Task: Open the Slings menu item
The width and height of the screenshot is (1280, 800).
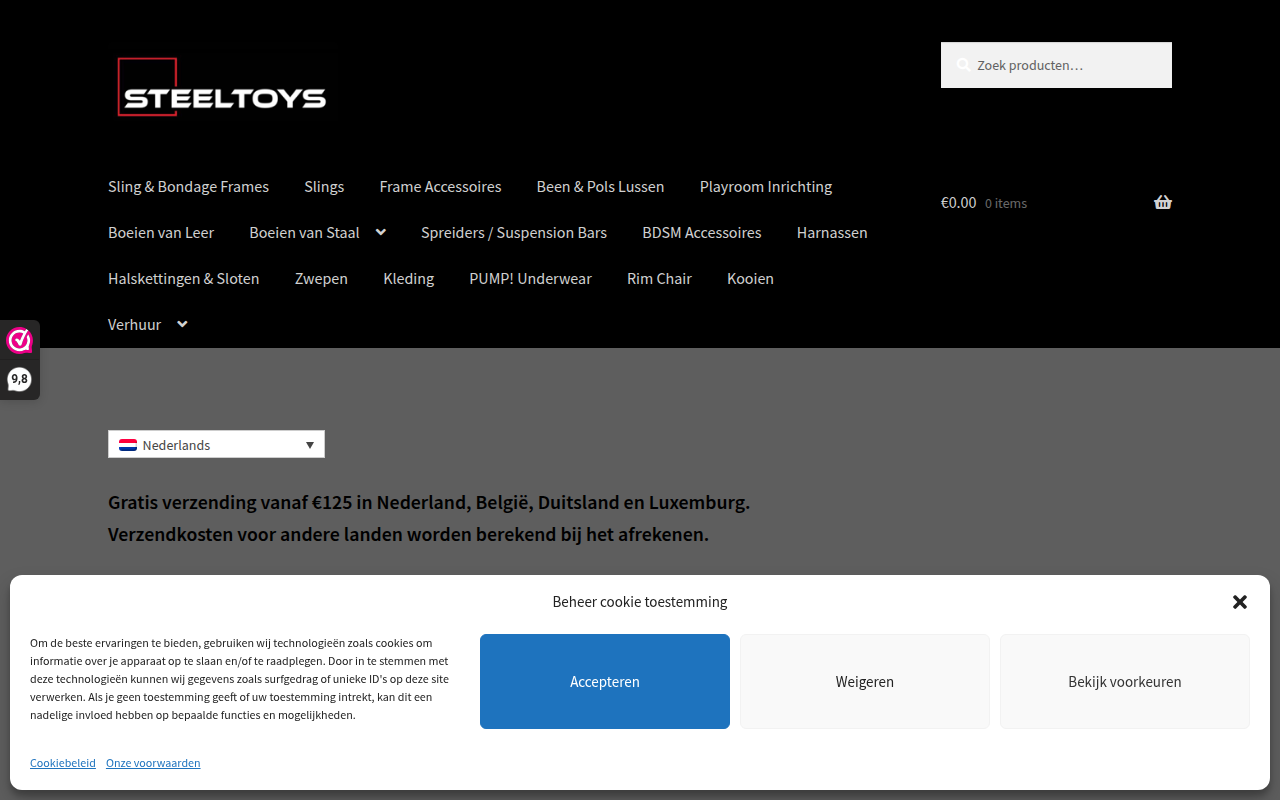Action: pyautogui.click(x=324, y=187)
